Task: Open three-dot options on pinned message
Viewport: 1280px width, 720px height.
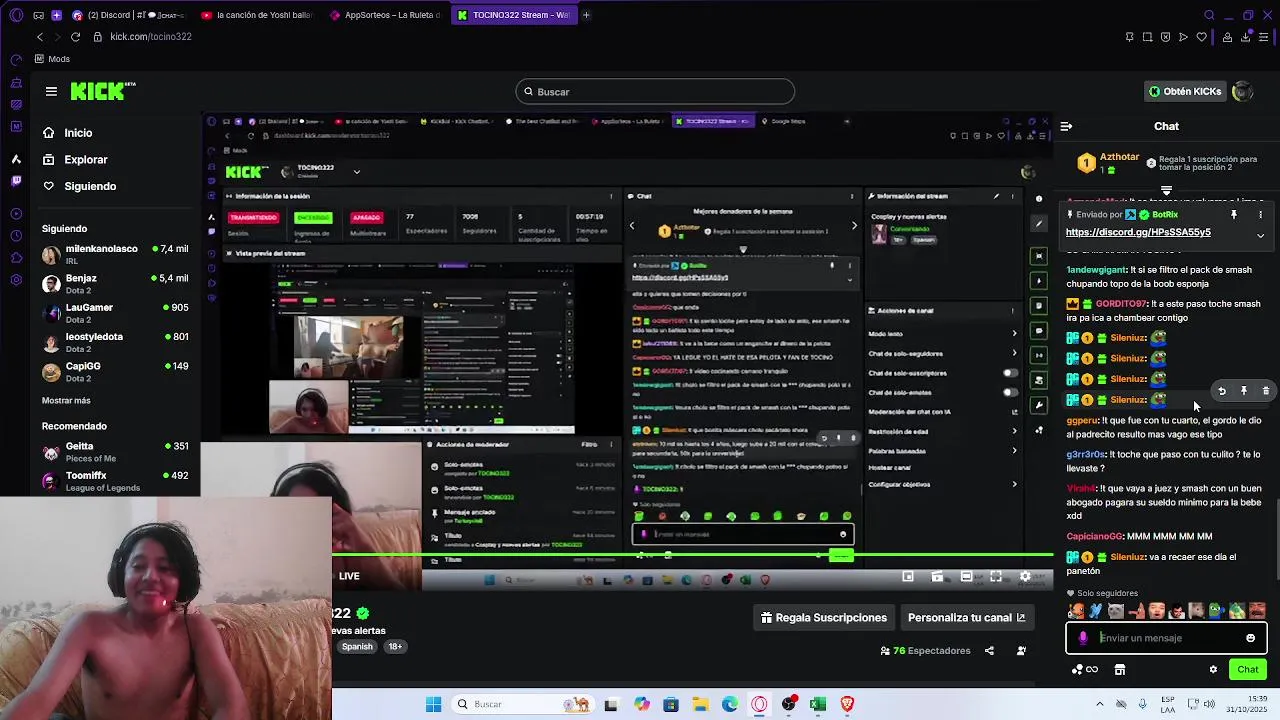Action: point(1260,214)
